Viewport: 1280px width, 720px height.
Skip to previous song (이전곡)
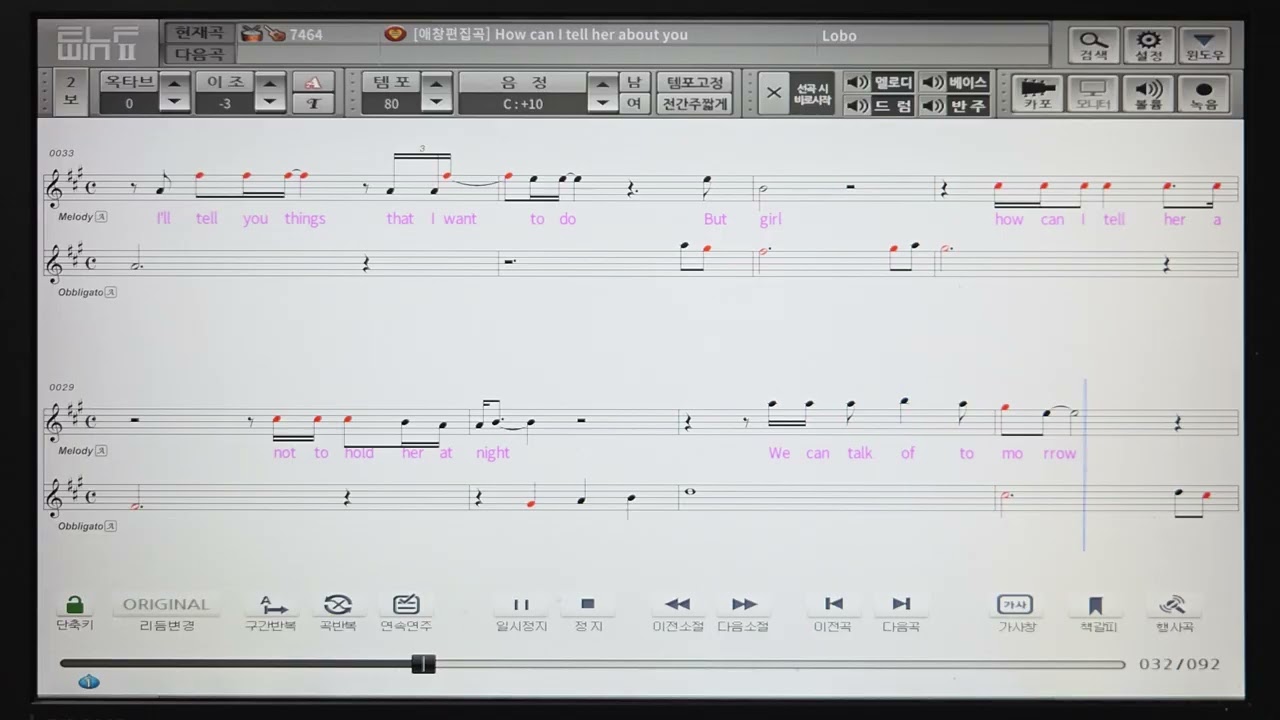click(833, 613)
